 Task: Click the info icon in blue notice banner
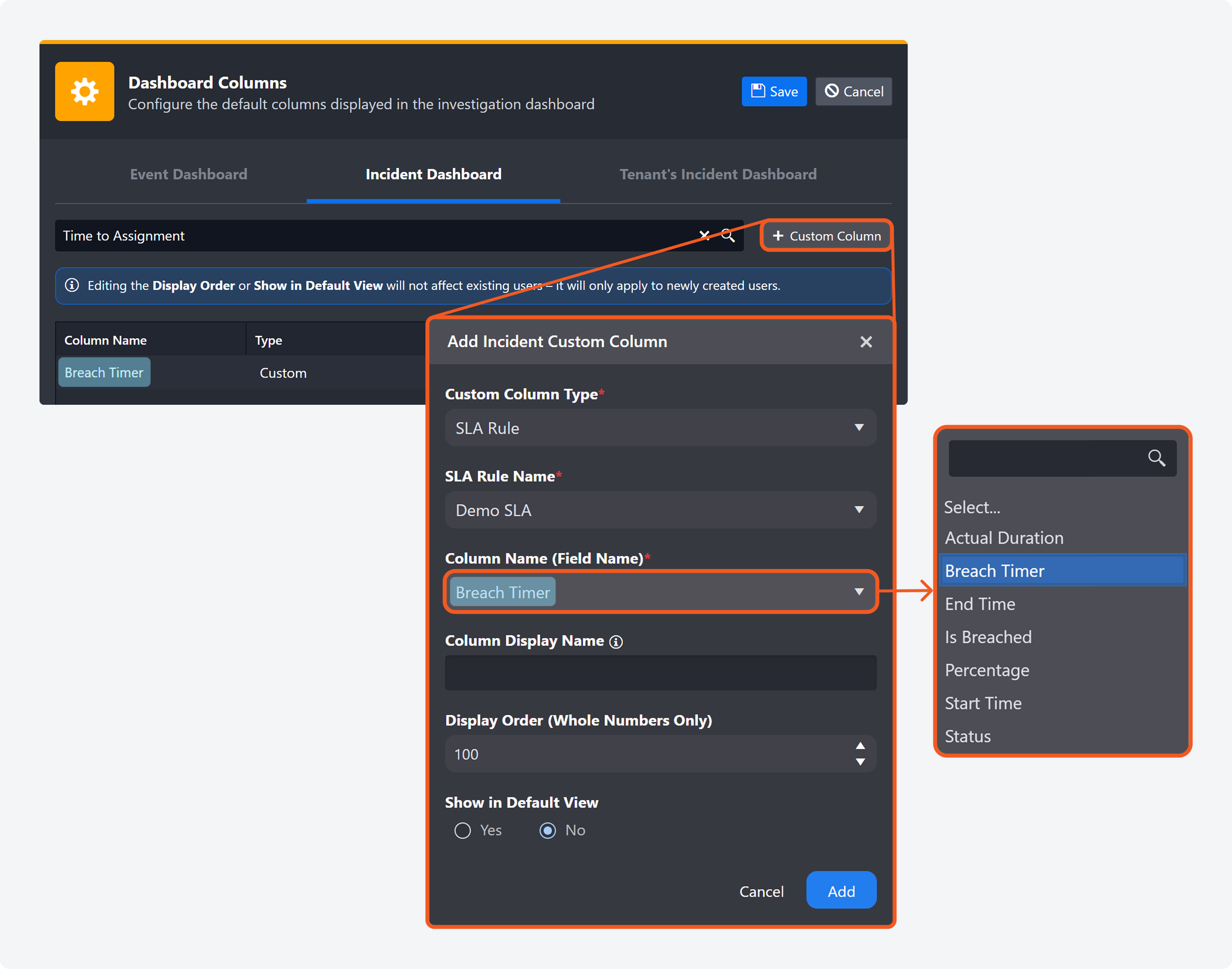pyautogui.click(x=72, y=285)
